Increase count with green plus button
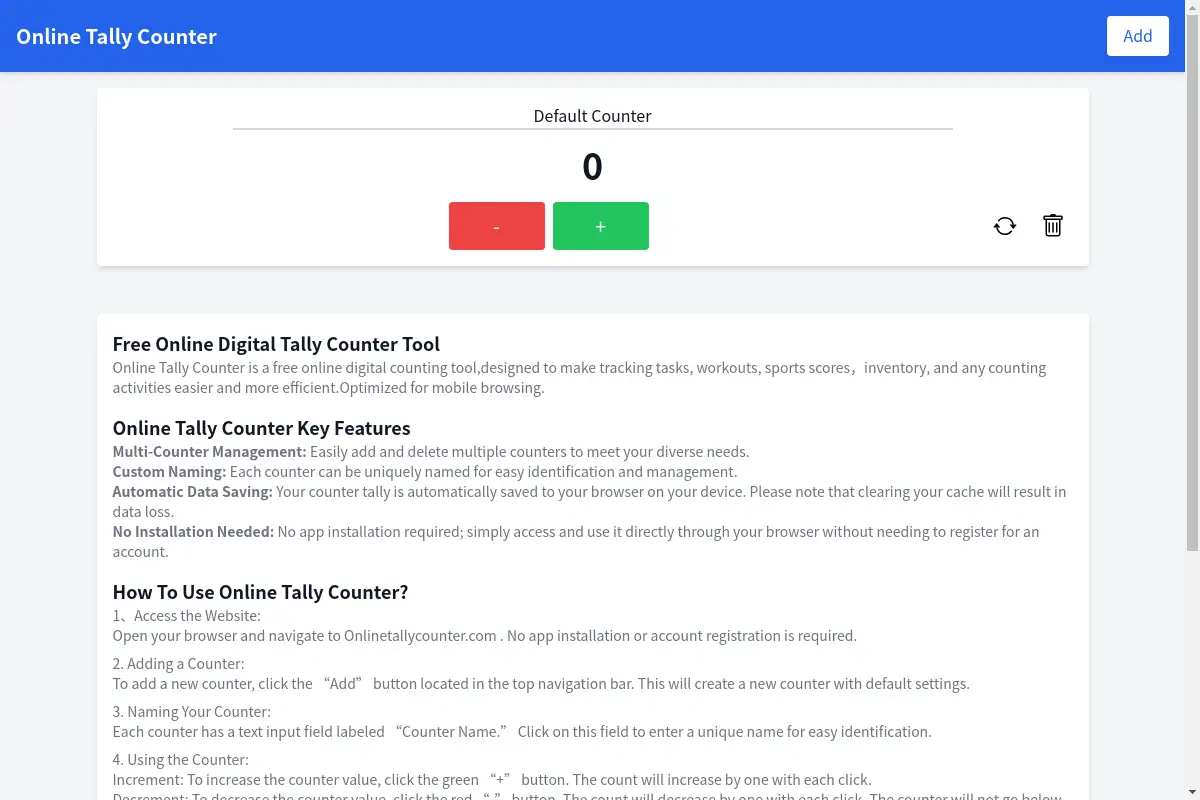The height and width of the screenshot is (800, 1200). coord(601,226)
